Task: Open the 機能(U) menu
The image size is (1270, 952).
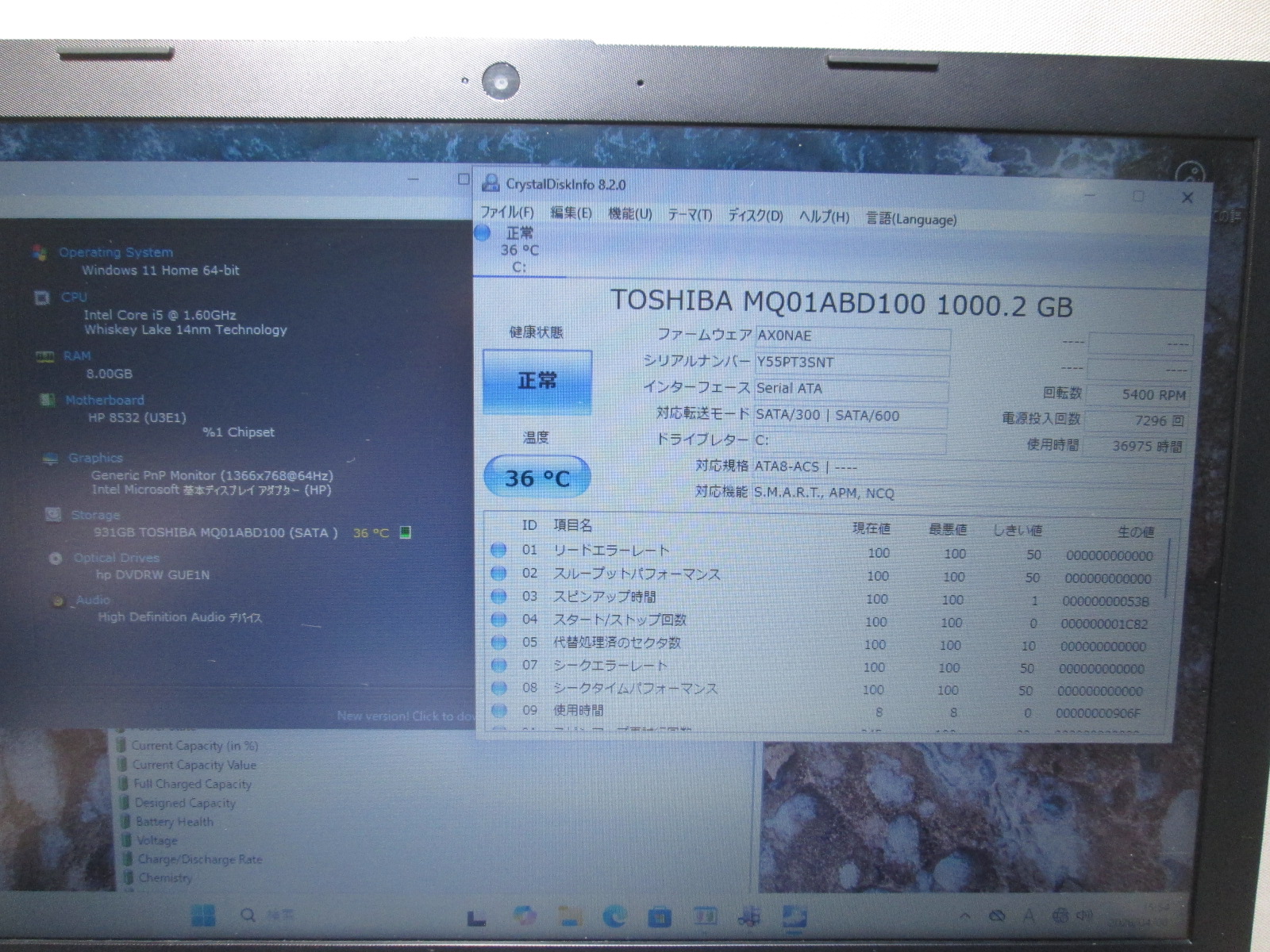Action: click(x=629, y=214)
